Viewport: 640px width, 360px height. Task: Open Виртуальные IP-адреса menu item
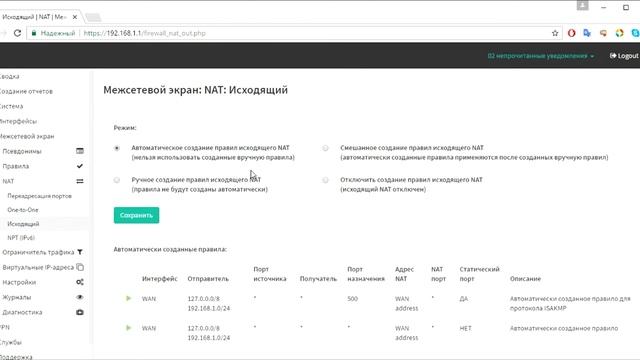pyautogui.click(x=38, y=267)
